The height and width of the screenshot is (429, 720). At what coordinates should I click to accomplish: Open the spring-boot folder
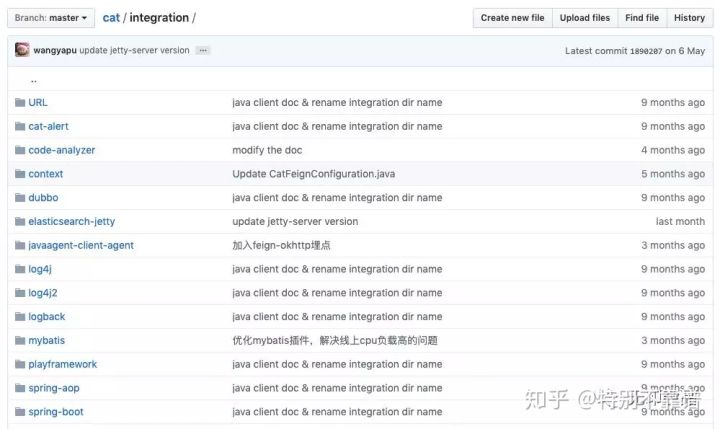56,412
